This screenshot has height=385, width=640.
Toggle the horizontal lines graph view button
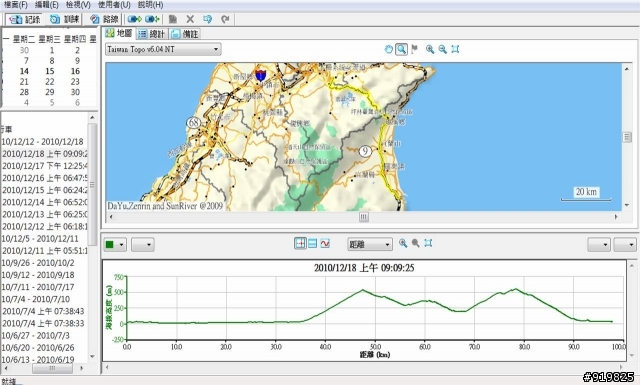pyautogui.click(x=313, y=244)
